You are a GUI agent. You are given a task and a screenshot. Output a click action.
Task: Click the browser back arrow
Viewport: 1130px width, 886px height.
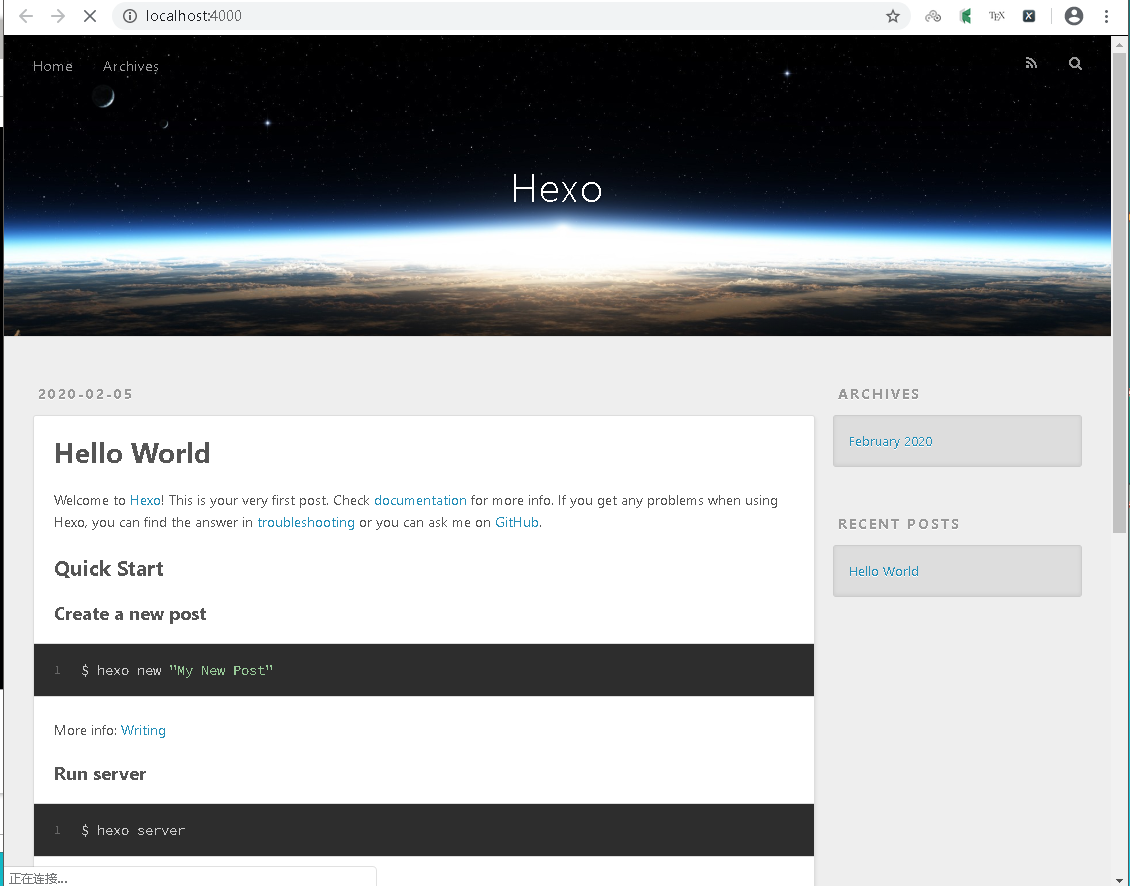[x=26, y=16]
